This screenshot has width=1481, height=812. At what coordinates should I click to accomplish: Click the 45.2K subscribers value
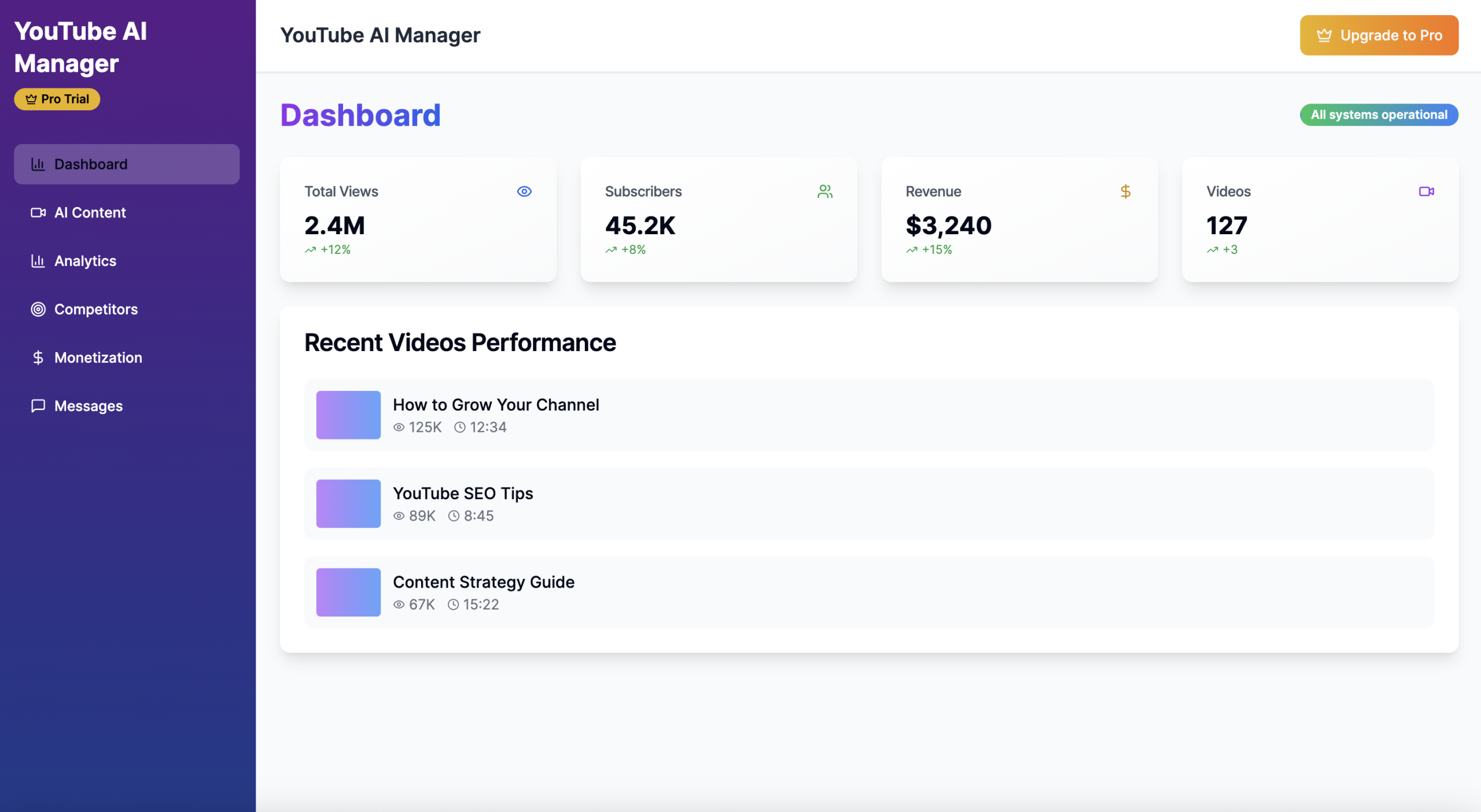pyautogui.click(x=640, y=225)
